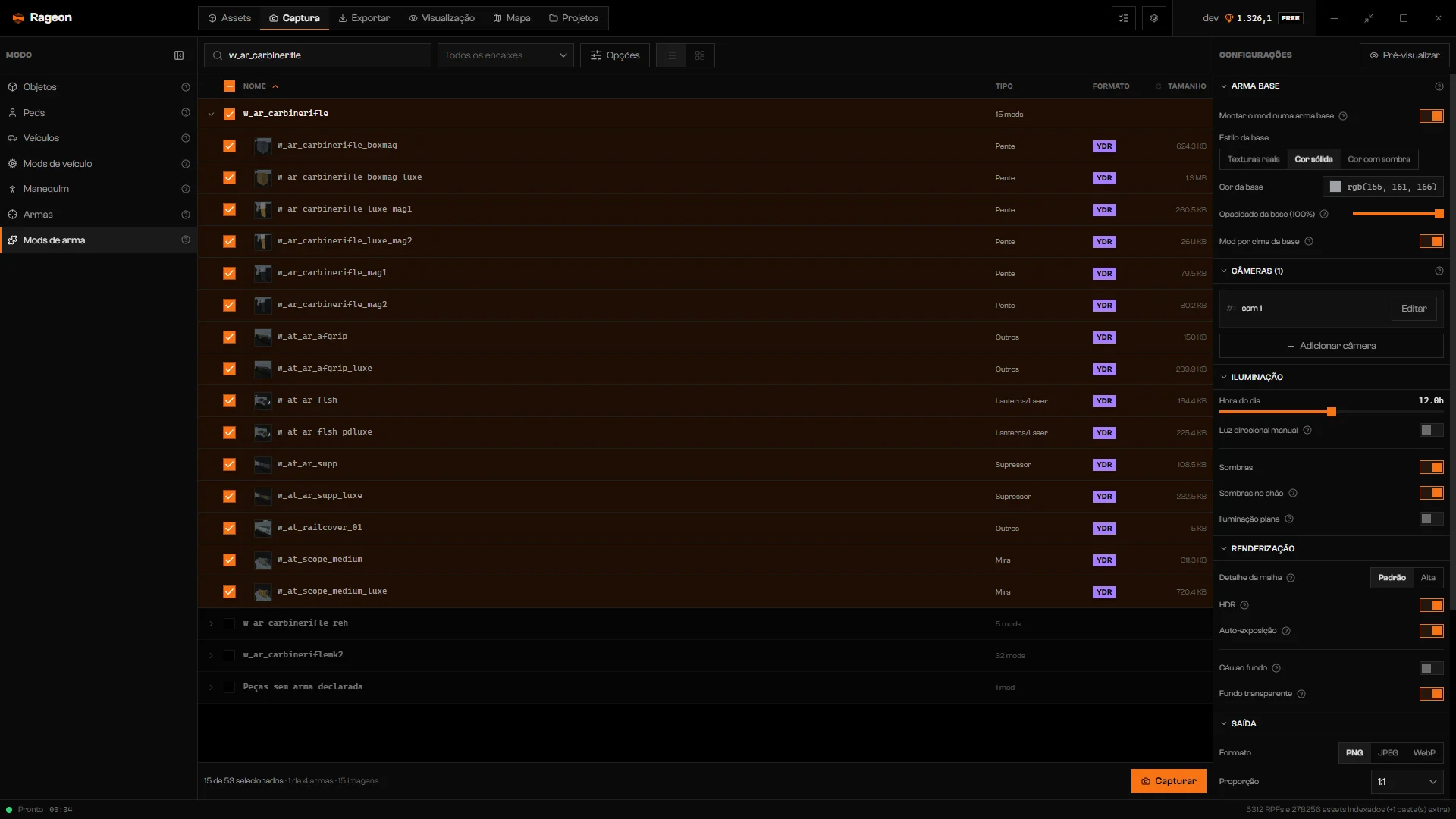This screenshot has width=1456, height=819.
Task: Click the search field with w_ar_carbinerifle
Action: click(x=318, y=55)
